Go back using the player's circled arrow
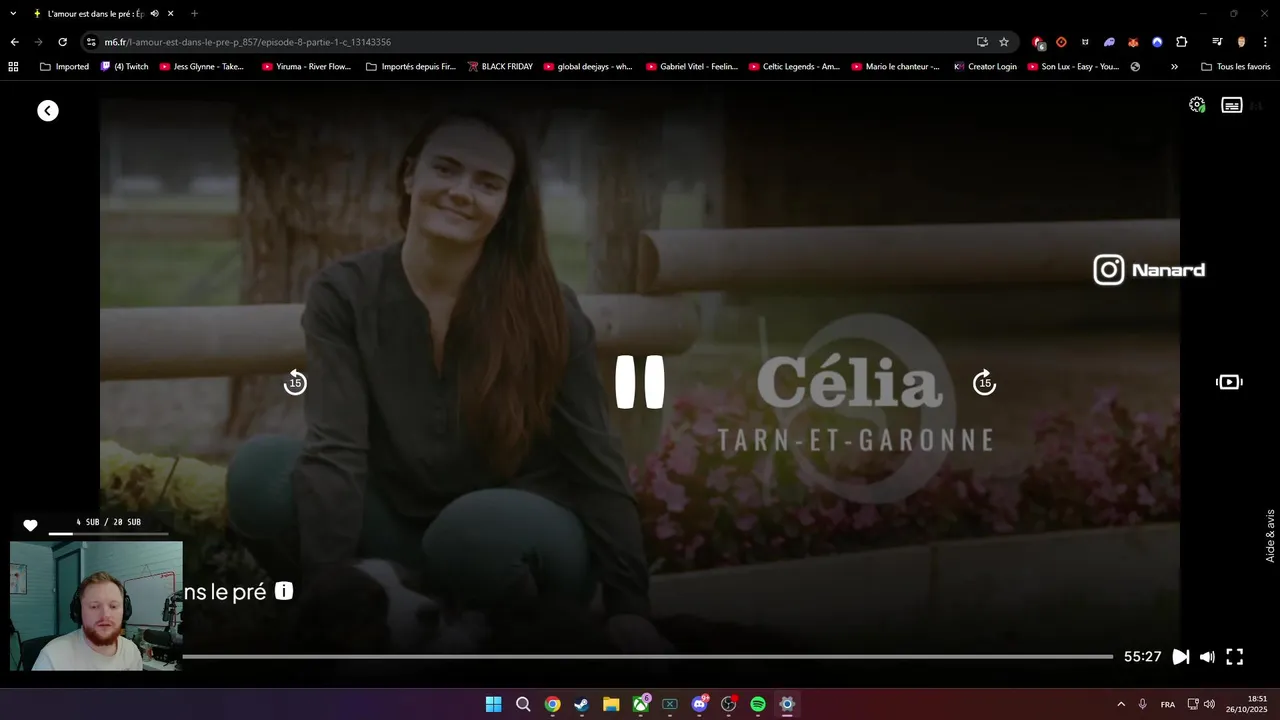Screen dimensions: 1280x720 coord(48,111)
